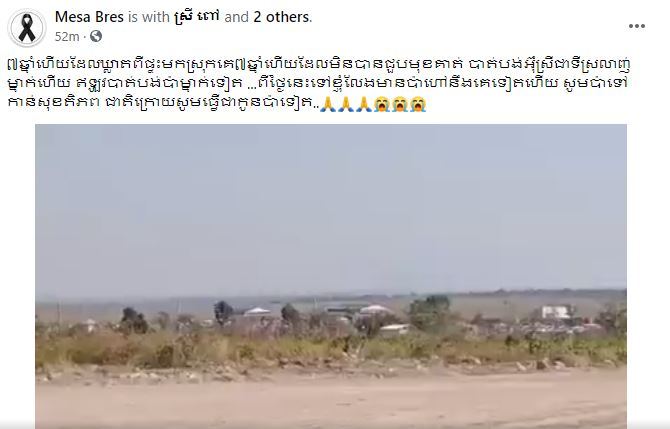Image resolution: width=670 pixels, height=429 pixels.
Task: Open the three-dot post options menu
Action: (637, 26)
